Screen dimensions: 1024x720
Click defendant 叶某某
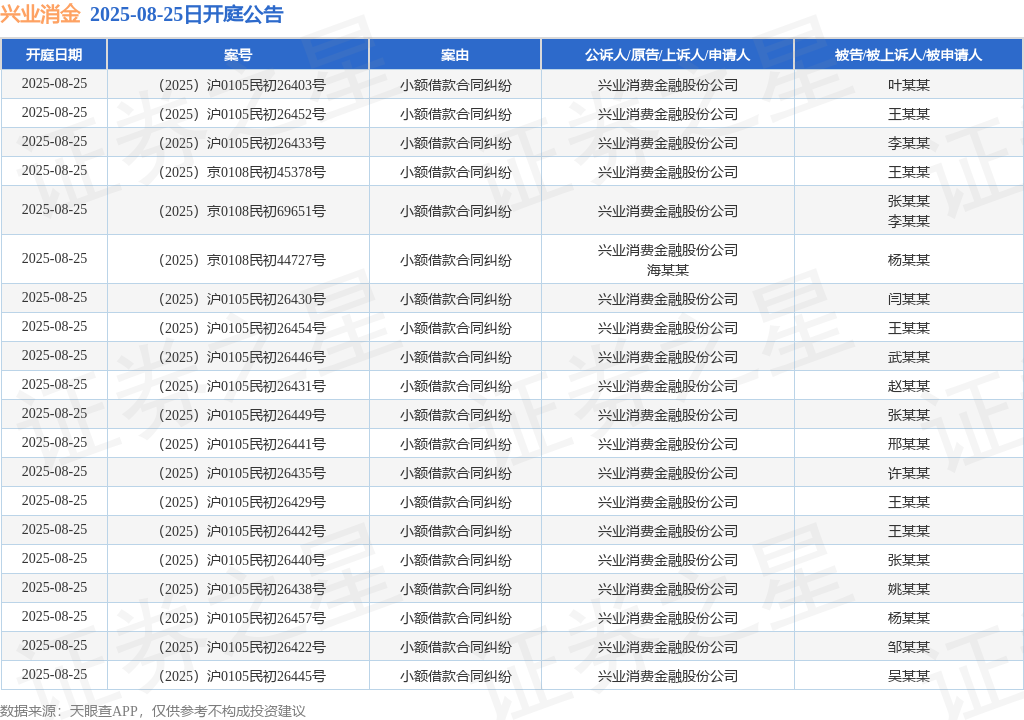pos(908,85)
